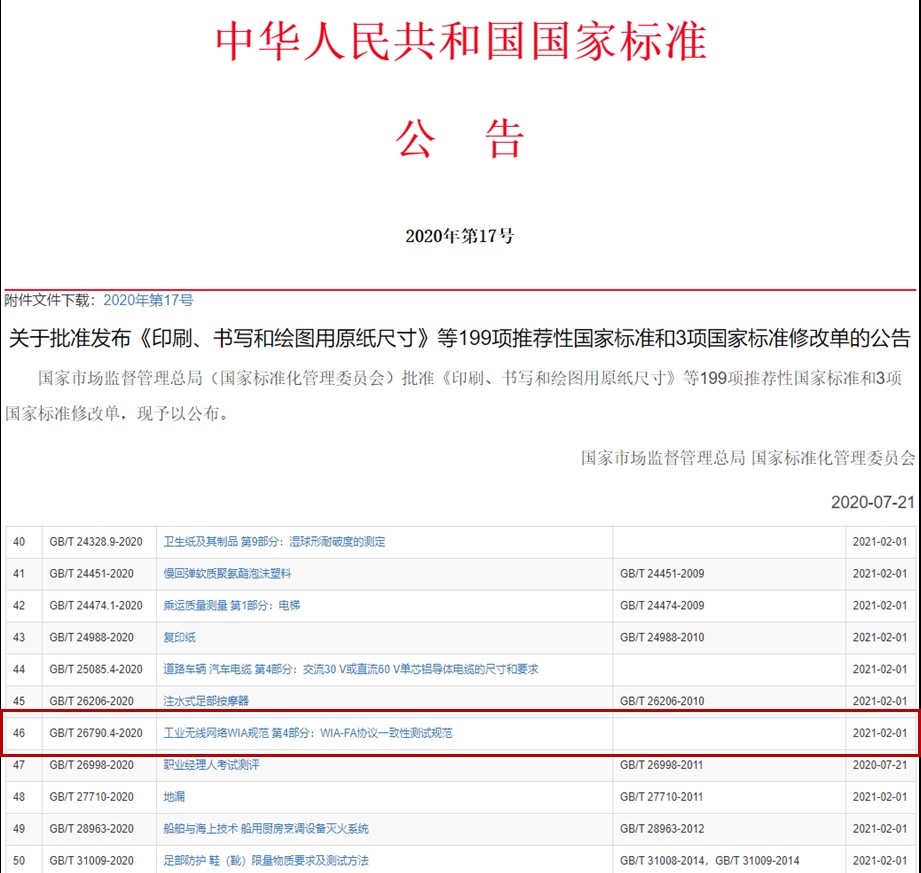Click replaced standard GB/T 24451-2009 cell
Image resolution: width=921 pixels, height=873 pixels.
click(x=662, y=574)
